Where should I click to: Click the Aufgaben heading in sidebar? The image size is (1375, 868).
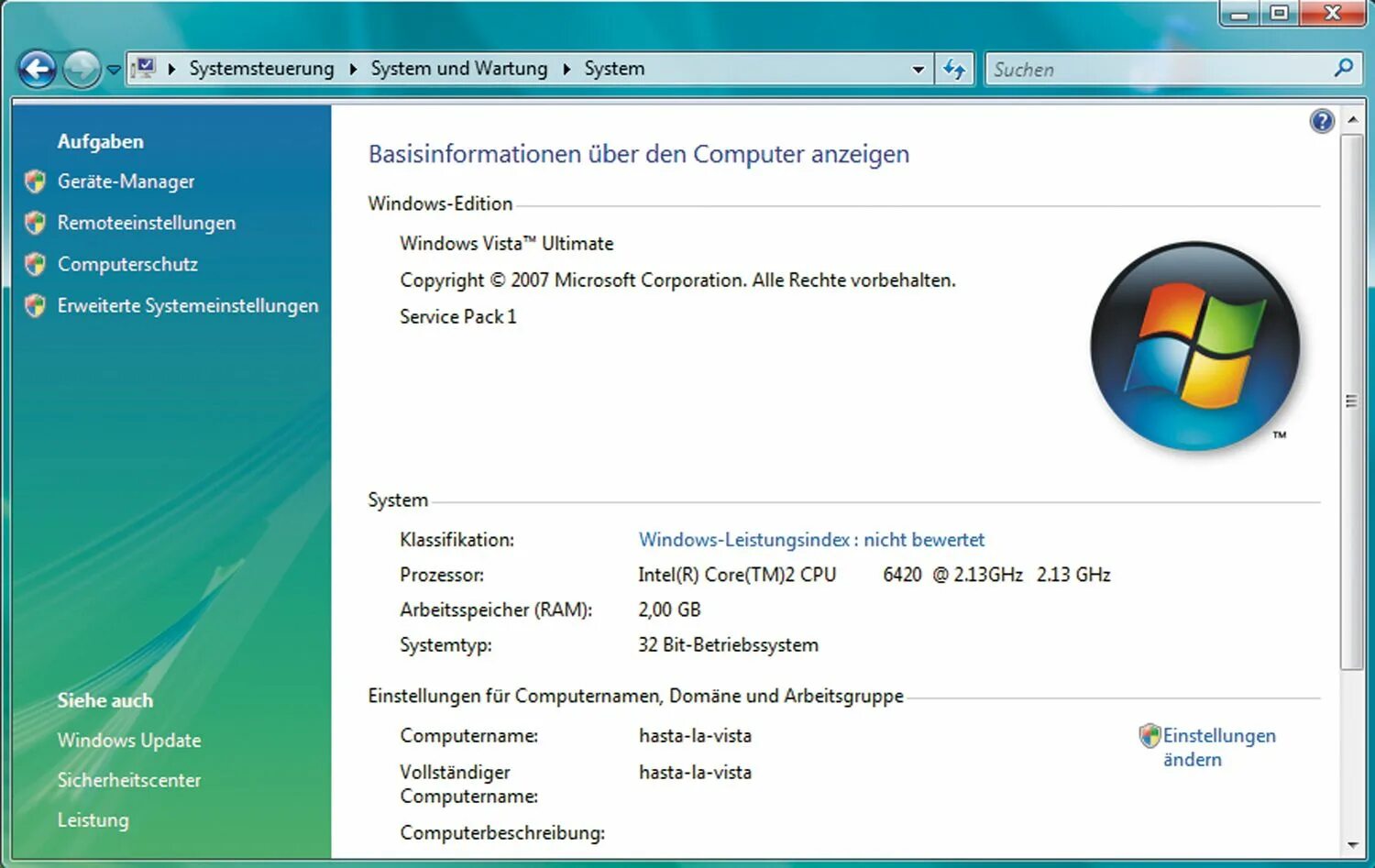click(100, 141)
